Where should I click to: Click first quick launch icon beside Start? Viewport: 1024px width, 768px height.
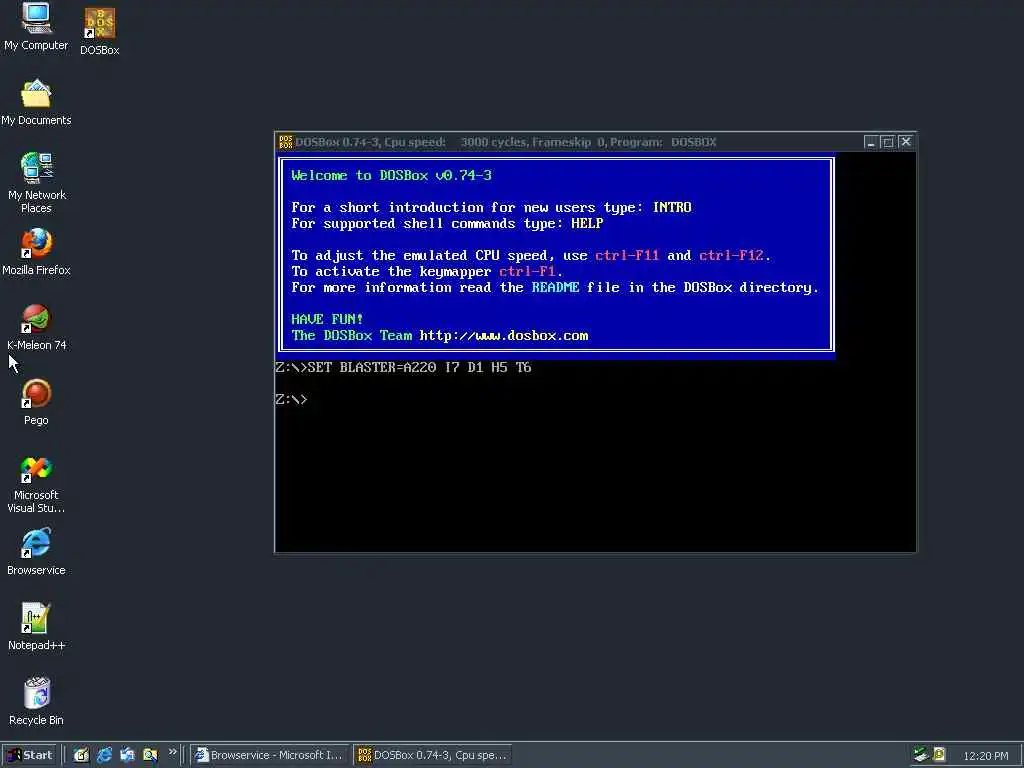81,755
